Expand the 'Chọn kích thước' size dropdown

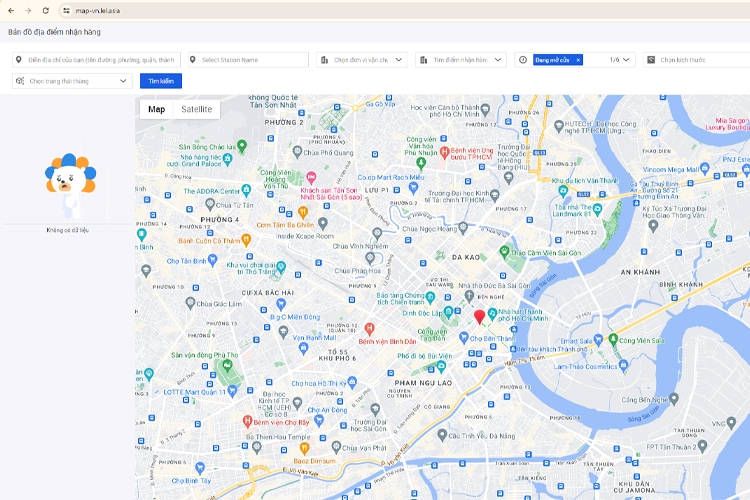(695, 60)
